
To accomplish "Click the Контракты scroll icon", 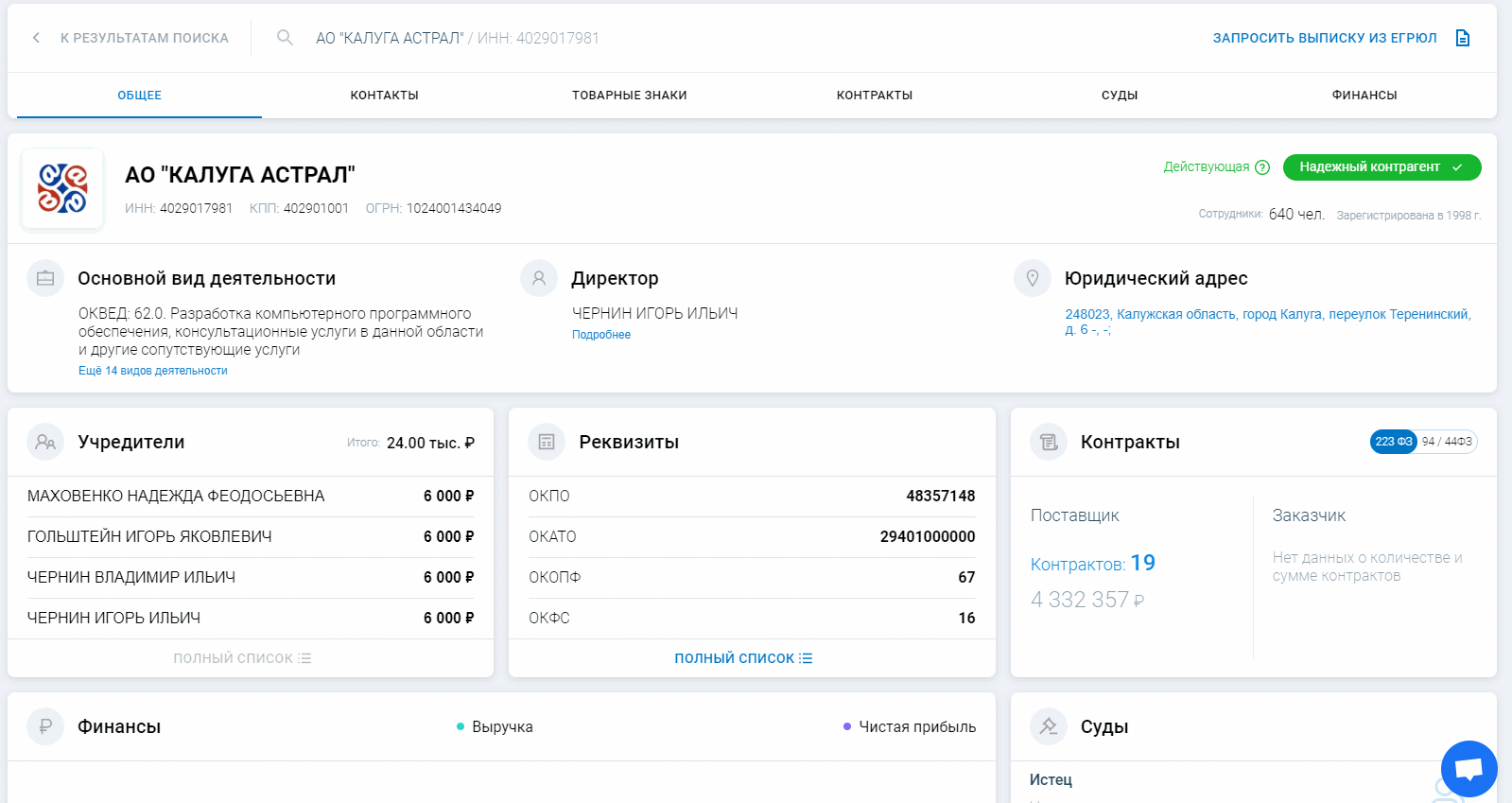I will pos(1049,442).
